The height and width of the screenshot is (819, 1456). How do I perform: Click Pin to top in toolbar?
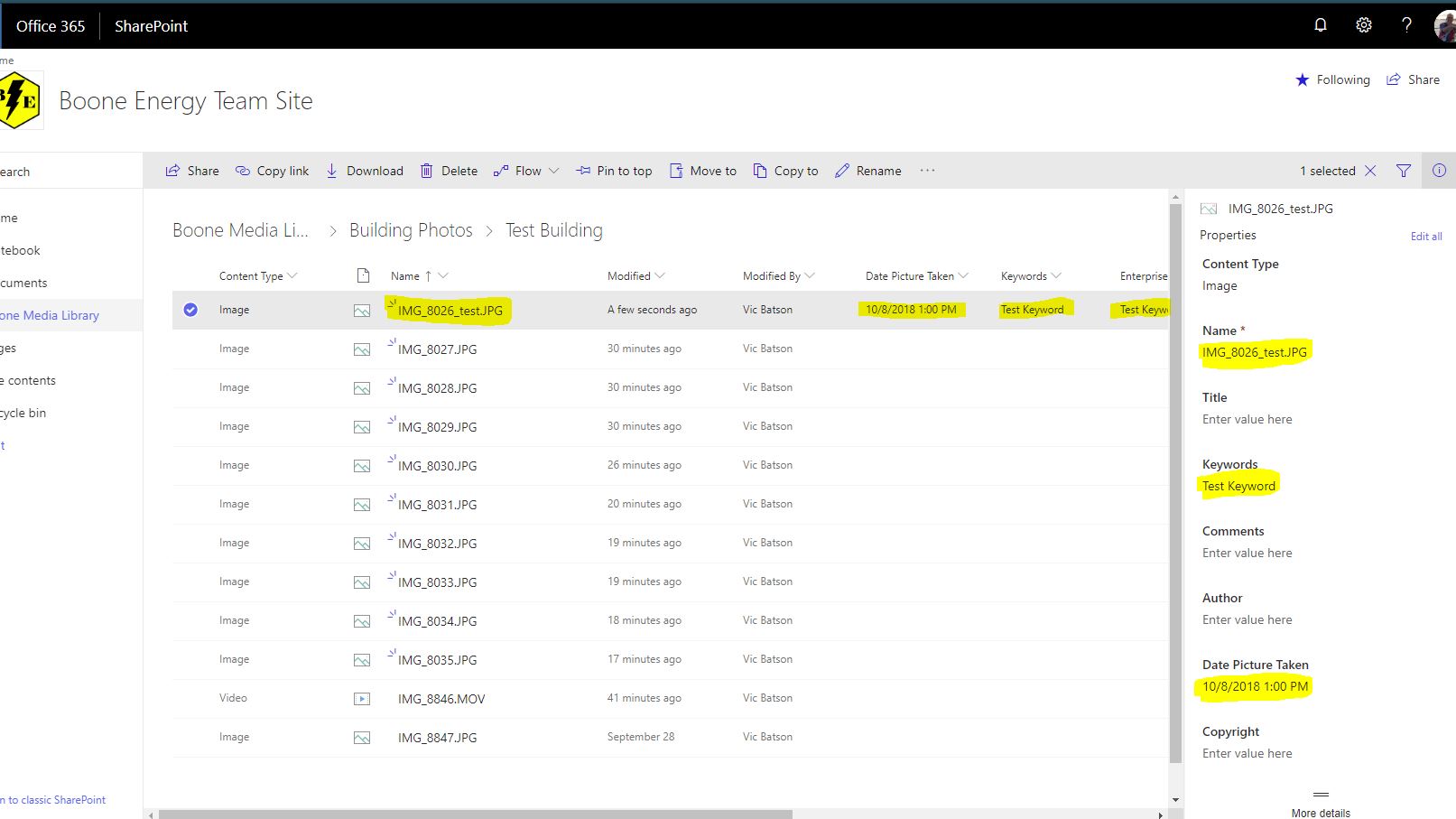point(614,171)
